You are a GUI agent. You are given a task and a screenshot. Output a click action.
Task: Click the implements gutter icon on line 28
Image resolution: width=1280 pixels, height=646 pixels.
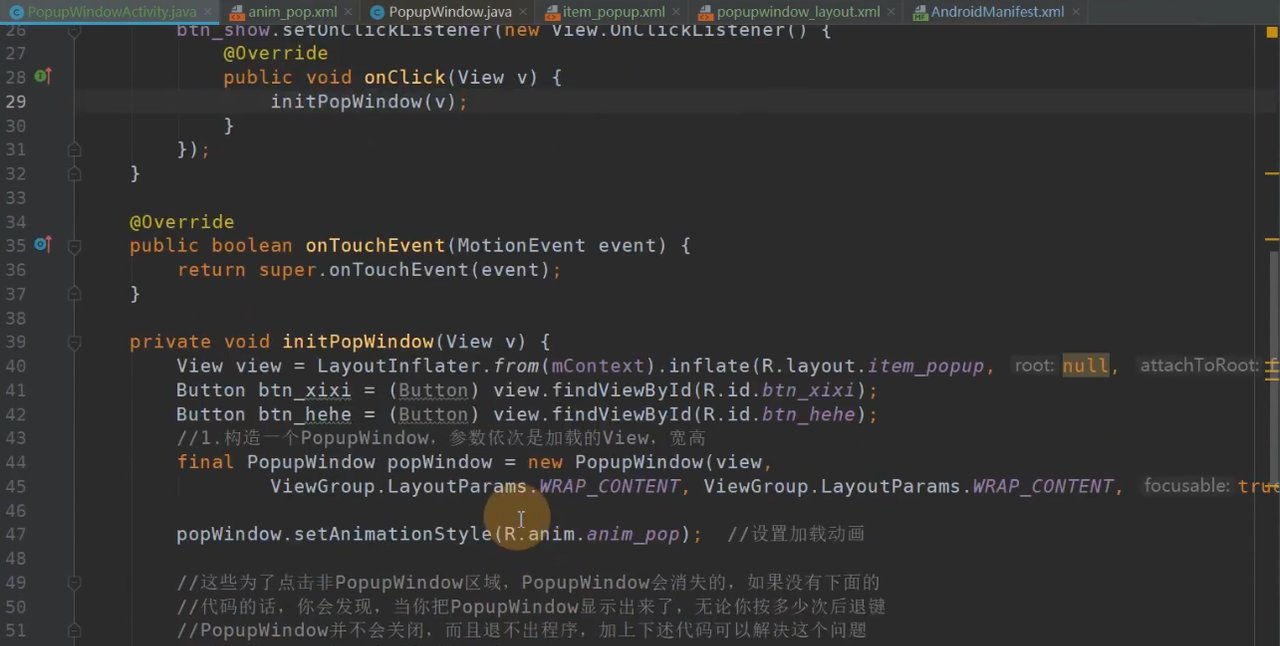point(43,76)
